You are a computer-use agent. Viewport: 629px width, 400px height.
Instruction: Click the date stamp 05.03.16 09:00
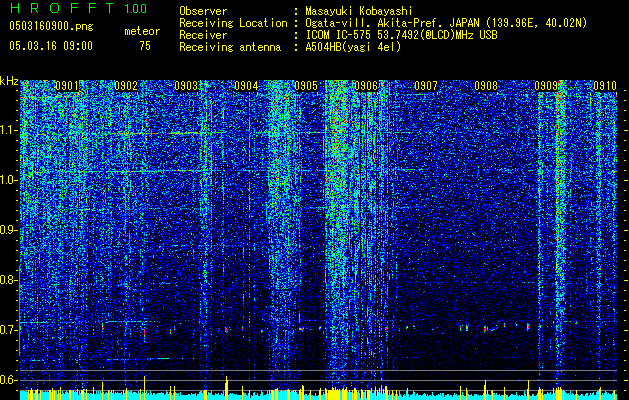[x=51, y=45]
